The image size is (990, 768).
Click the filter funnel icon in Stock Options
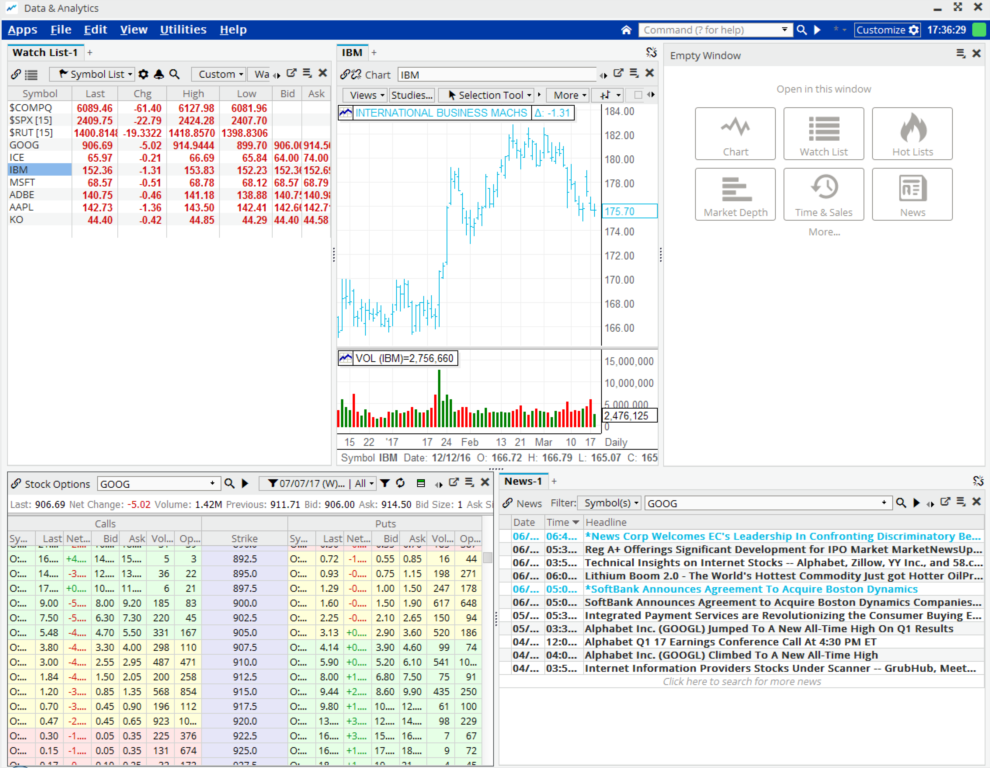385,484
